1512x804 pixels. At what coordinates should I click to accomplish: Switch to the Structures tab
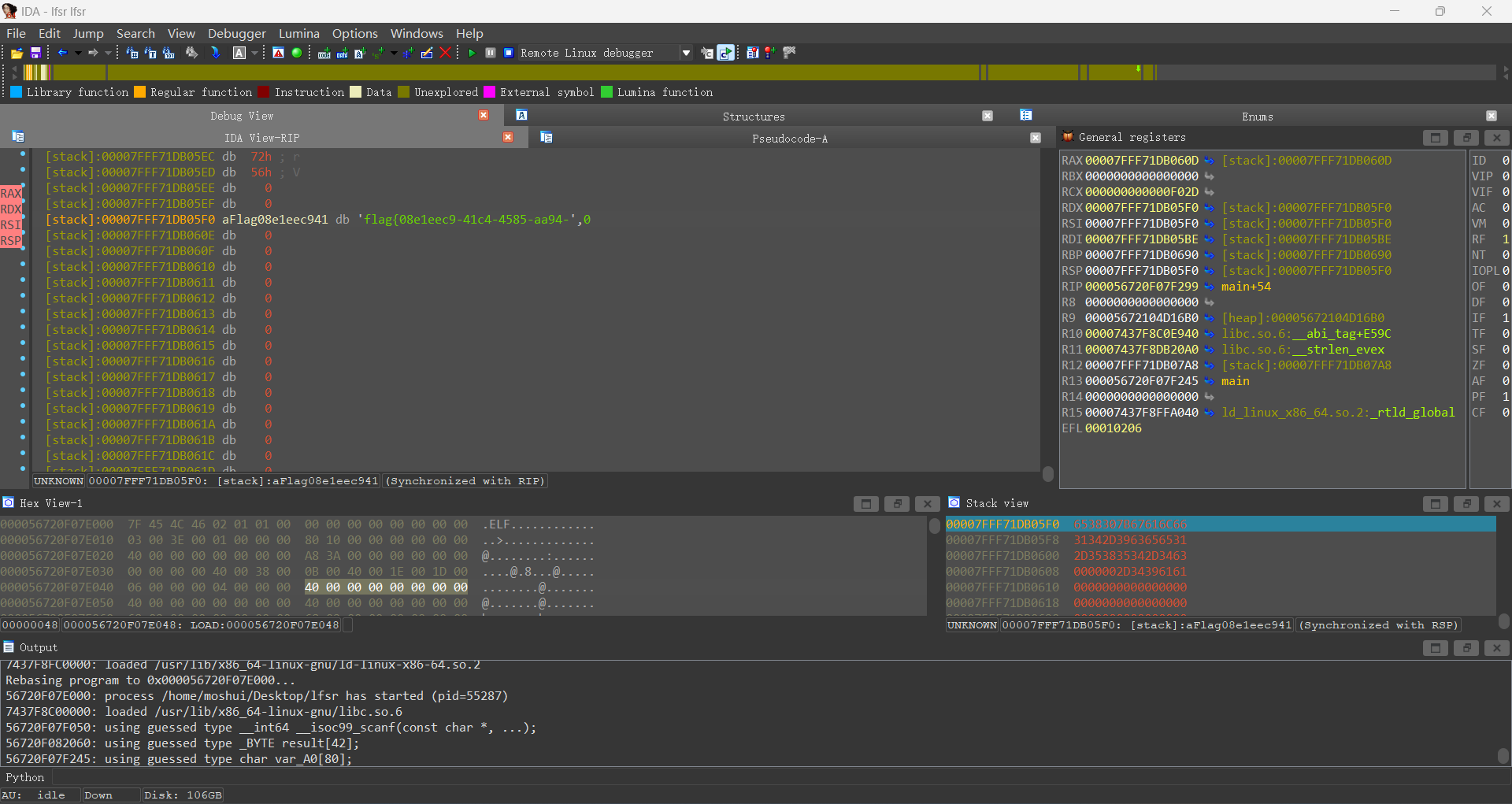pyautogui.click(x=753, y=117)
